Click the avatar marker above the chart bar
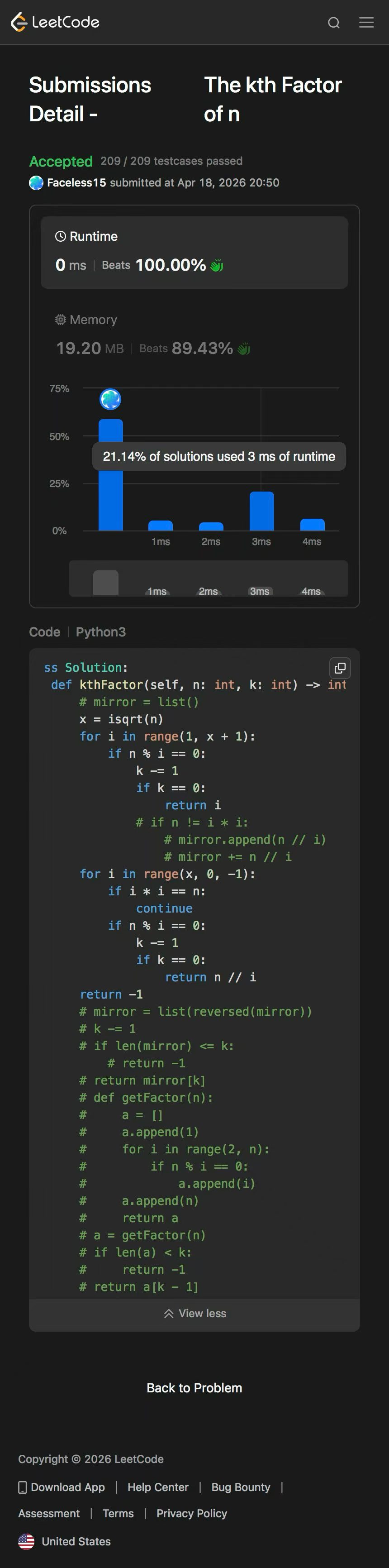389x1568 pixels. point(111,399)
